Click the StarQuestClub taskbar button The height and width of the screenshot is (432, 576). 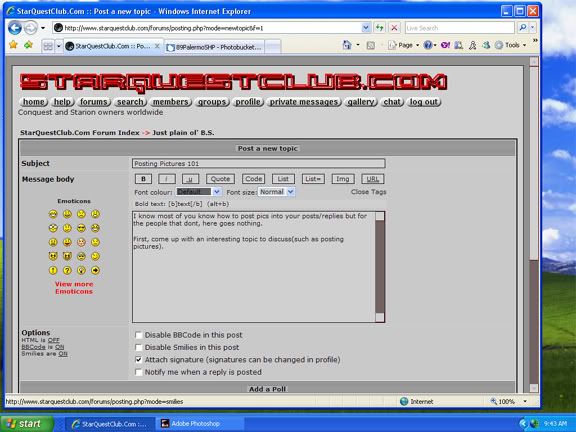point(109,424)
